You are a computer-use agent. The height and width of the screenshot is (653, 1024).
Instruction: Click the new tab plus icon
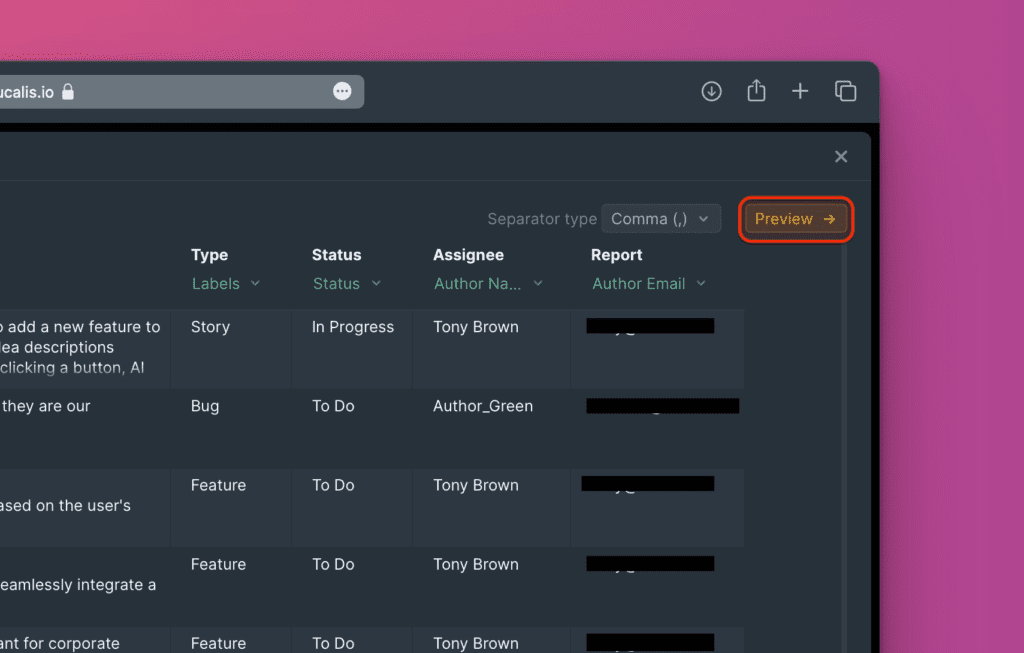click(x=800, y=92)
